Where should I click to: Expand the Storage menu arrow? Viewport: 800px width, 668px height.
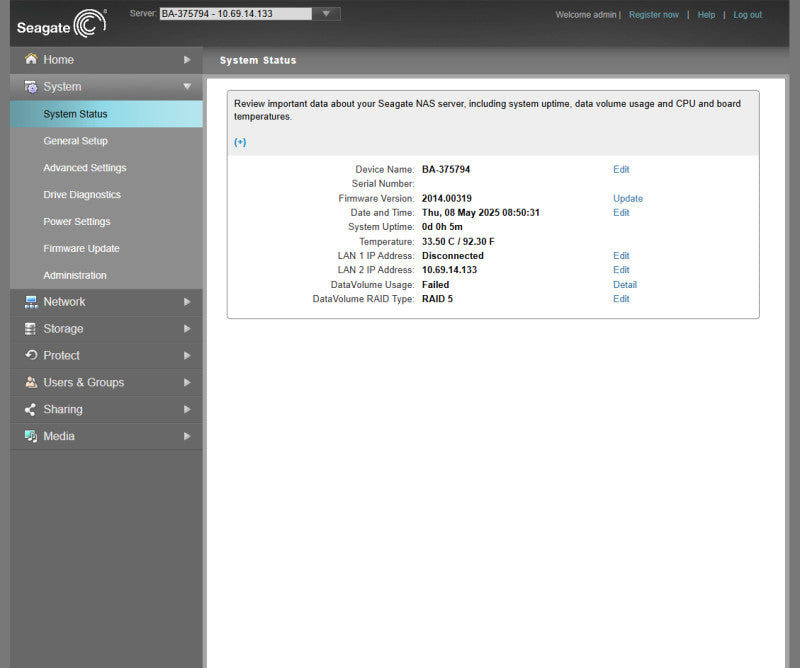187,329
